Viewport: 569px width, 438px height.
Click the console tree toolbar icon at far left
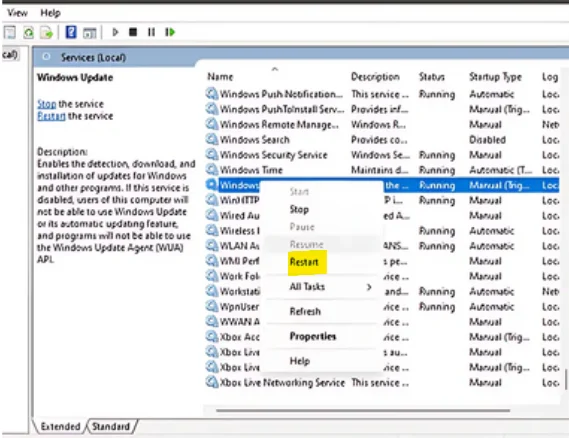click(10, 33)
